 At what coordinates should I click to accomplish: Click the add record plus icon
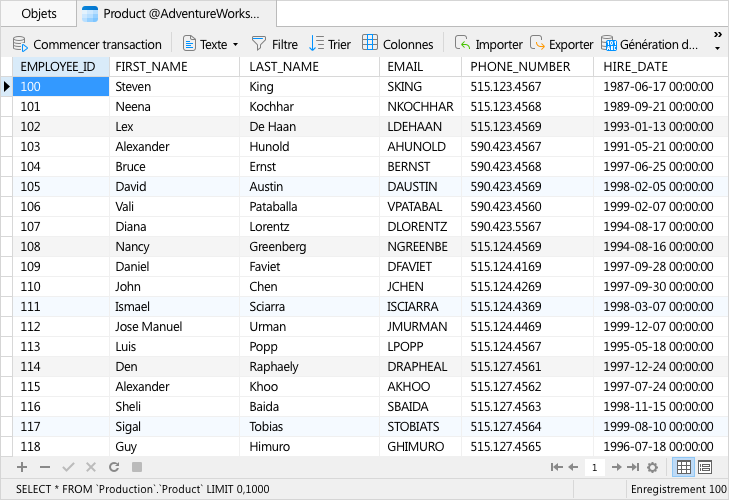tap(22, 467)
